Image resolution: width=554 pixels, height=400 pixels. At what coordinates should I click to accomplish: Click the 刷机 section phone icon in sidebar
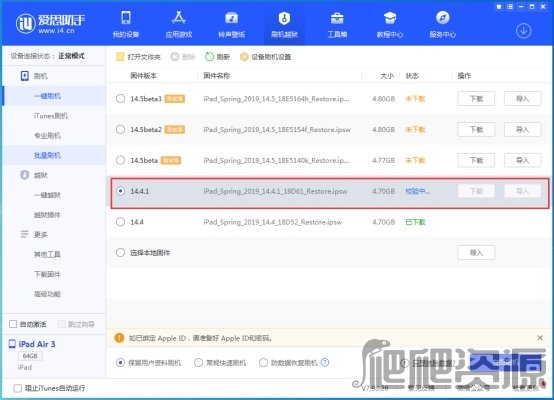point(24,76)
